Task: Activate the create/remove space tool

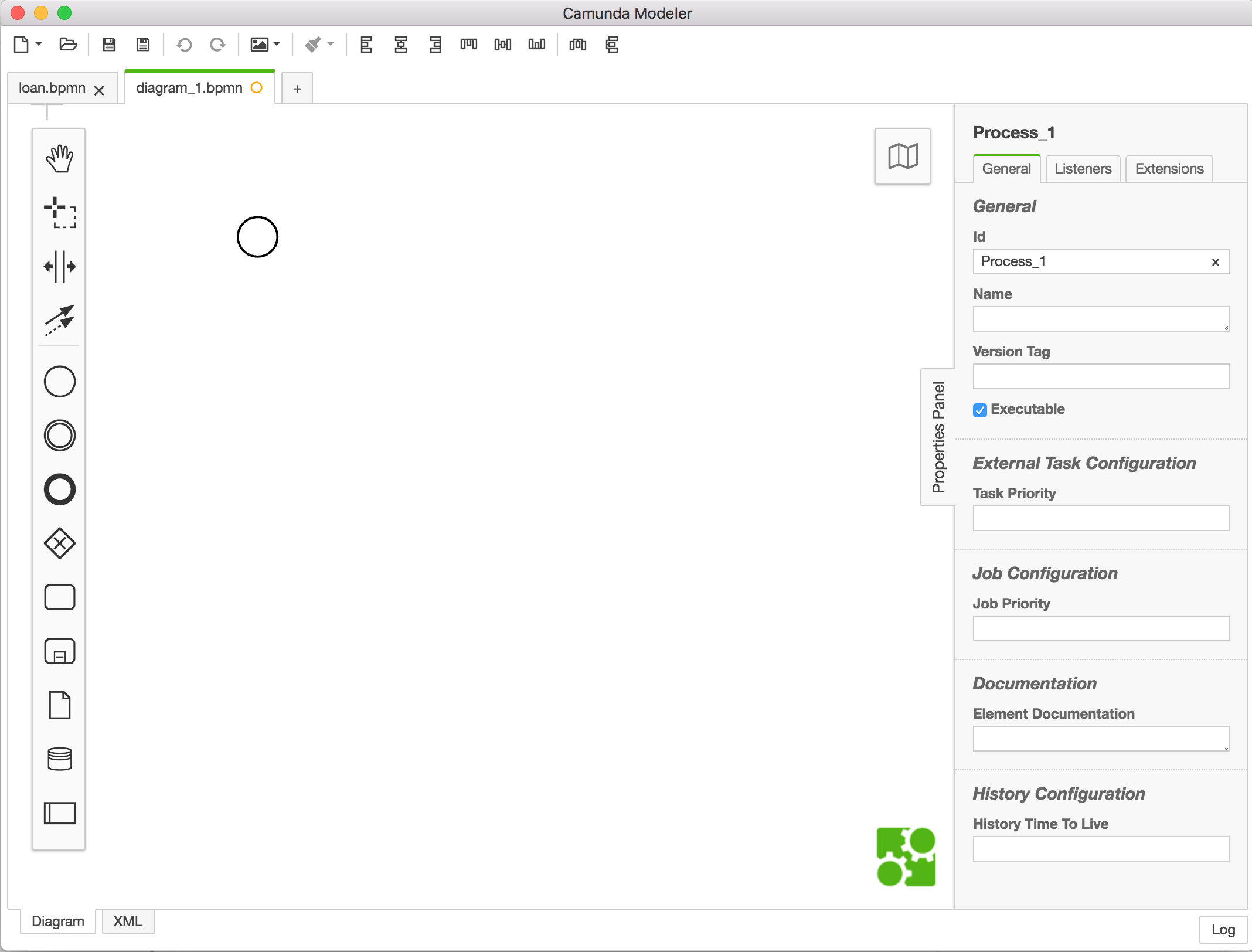Action: click(x=59, y=267)
